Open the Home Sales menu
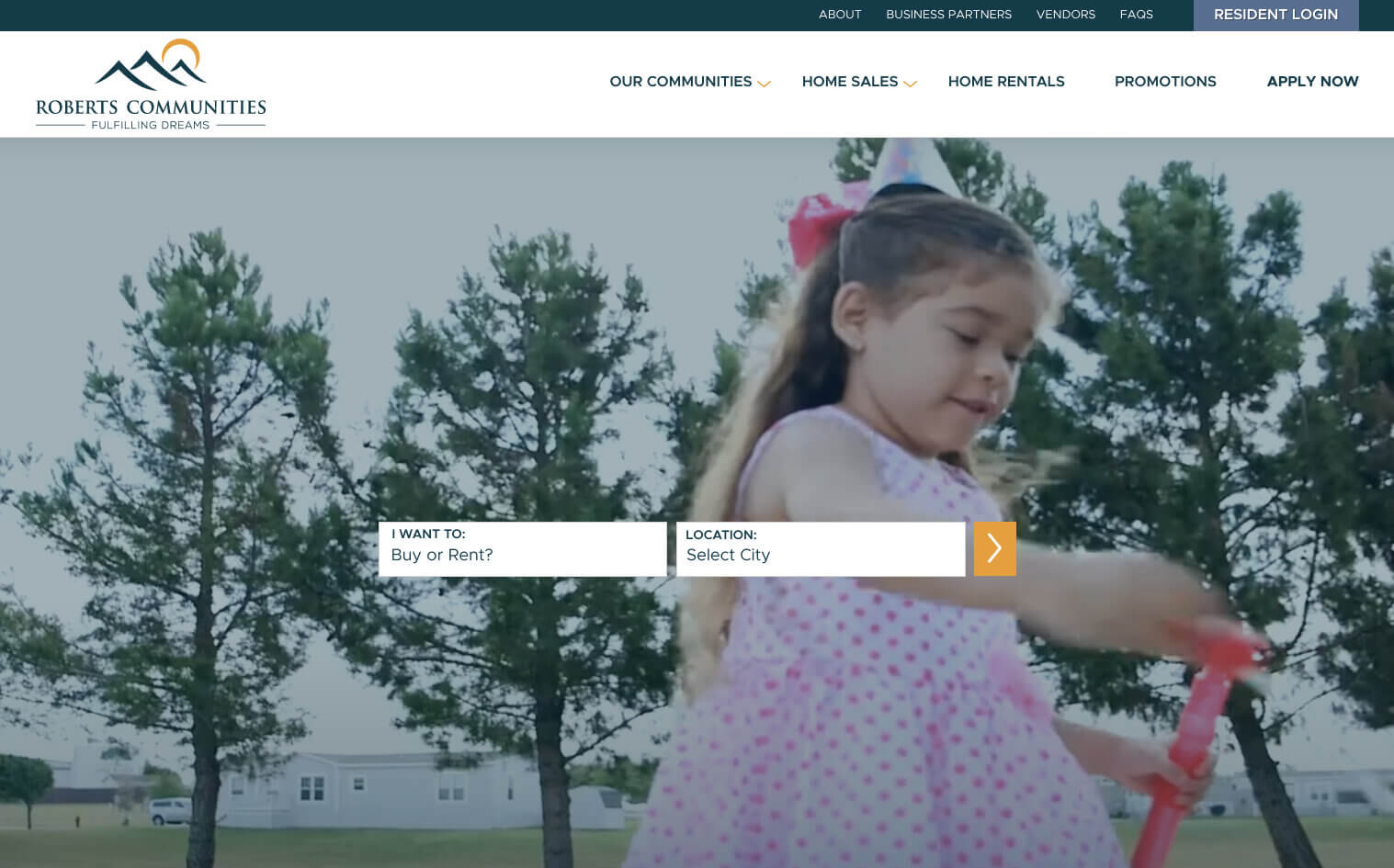 849,82
